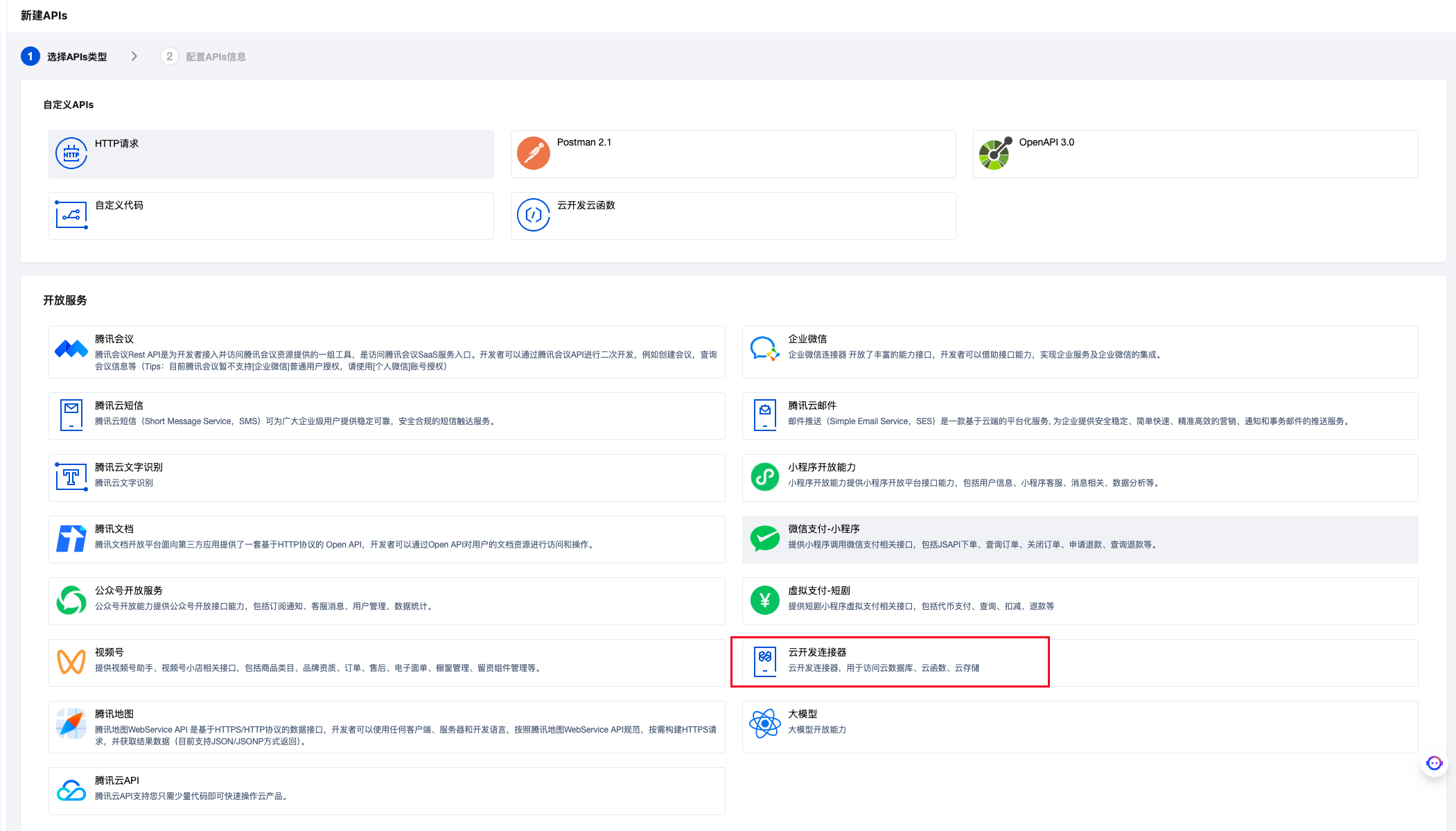Open the floating assistant chat icon
This screenshot has height=831, width=1456.
point(1434,763)
